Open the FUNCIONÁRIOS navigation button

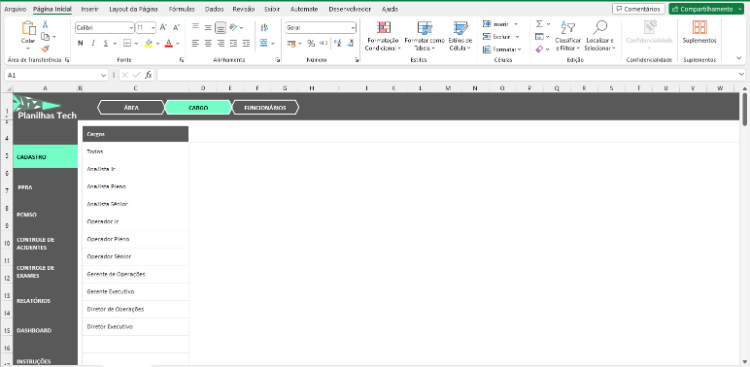coord(265,108)
